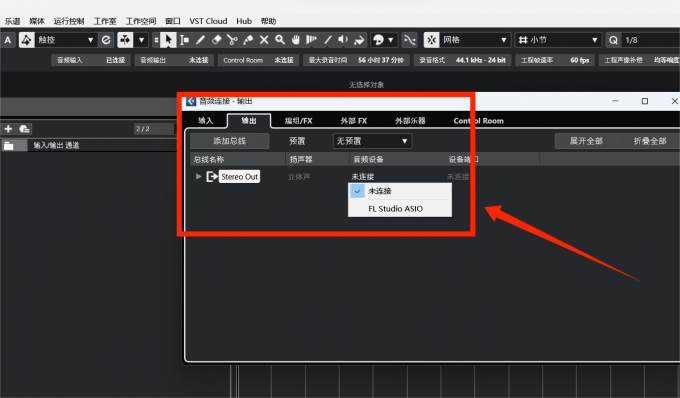Switch to the 外部 FX tab
Screen dimensions: 680x398
click(x=354, y=121)
